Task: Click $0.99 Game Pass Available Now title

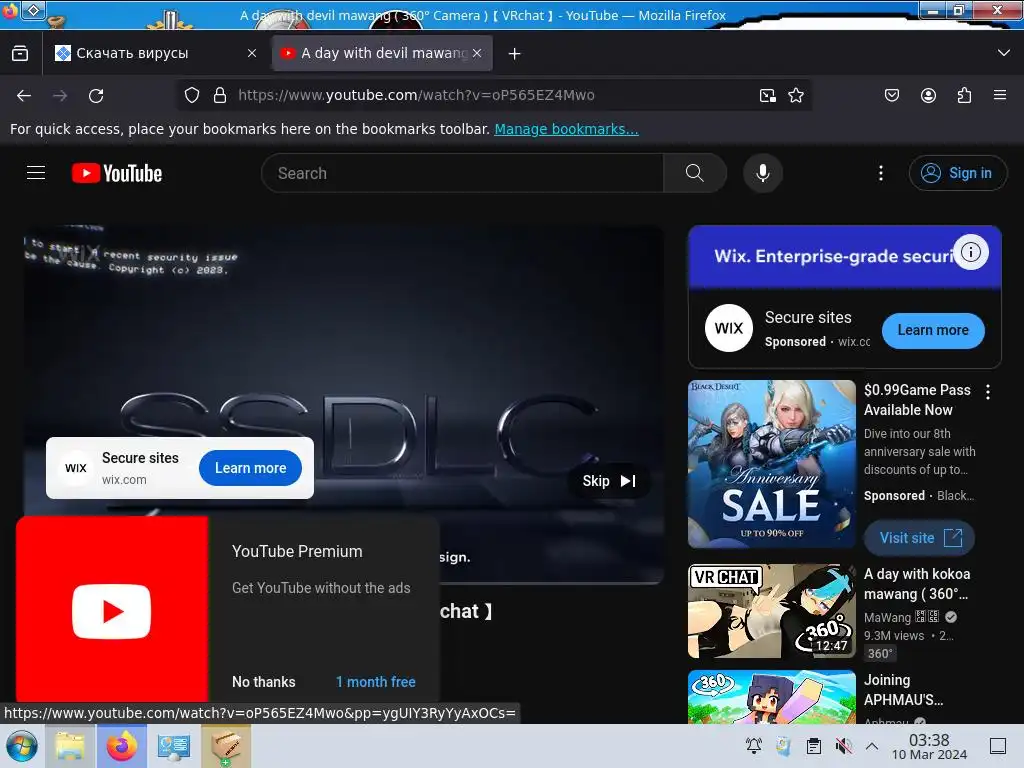Action: click(x=917, y=400)
